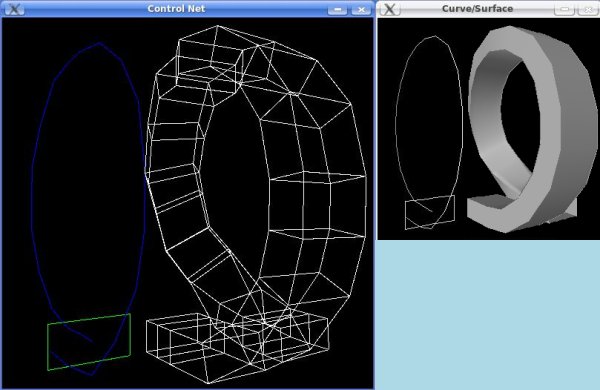Viewport: 600px width, 390px height.
Task: Close the Curve/Surface window
Action: 587,10
